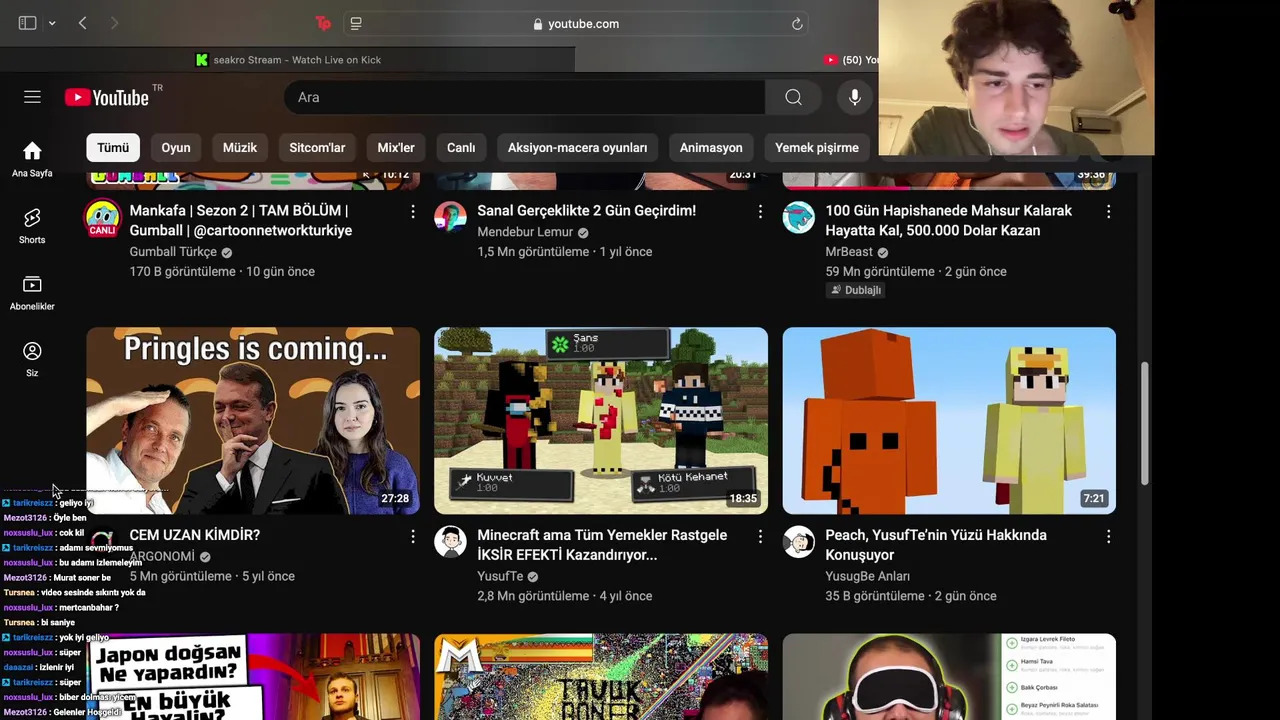Select the Oyun filter chip

click(176, 147)
